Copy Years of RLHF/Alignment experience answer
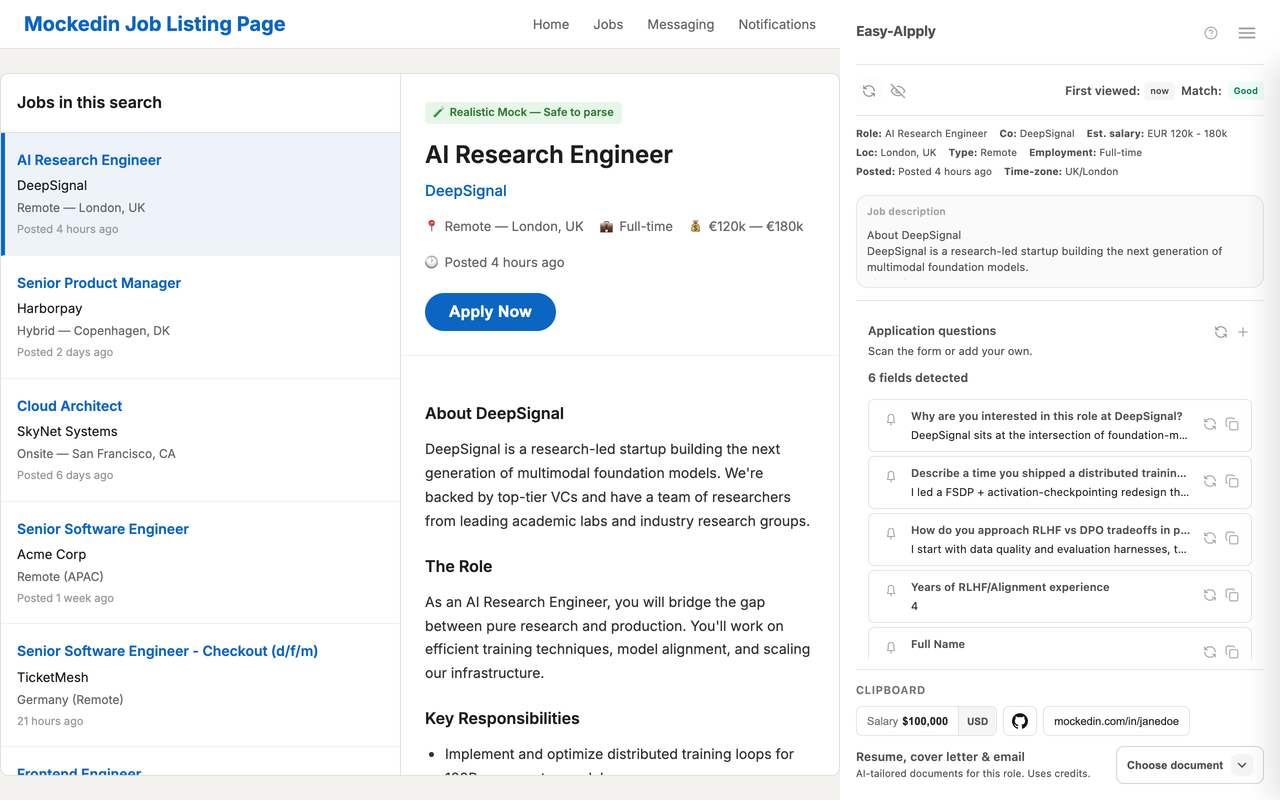The height and width of the screenshot is (800, 1280). [1232, 595]
